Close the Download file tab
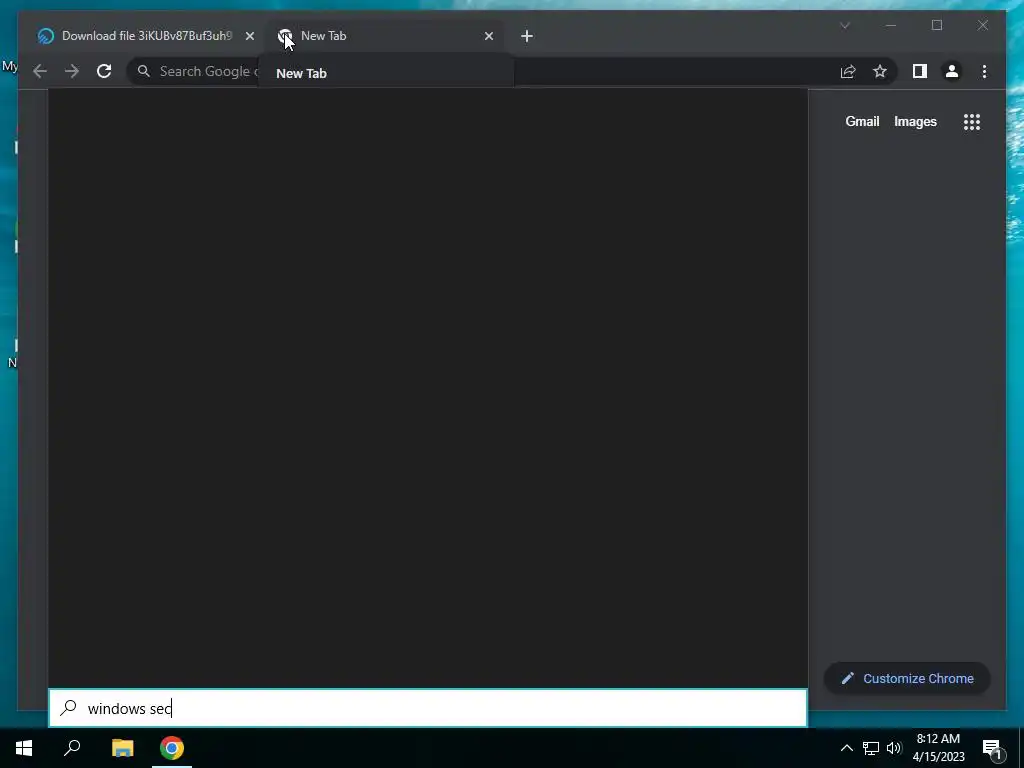This screenshot has height=768, width=1024. tap(249, 36)
